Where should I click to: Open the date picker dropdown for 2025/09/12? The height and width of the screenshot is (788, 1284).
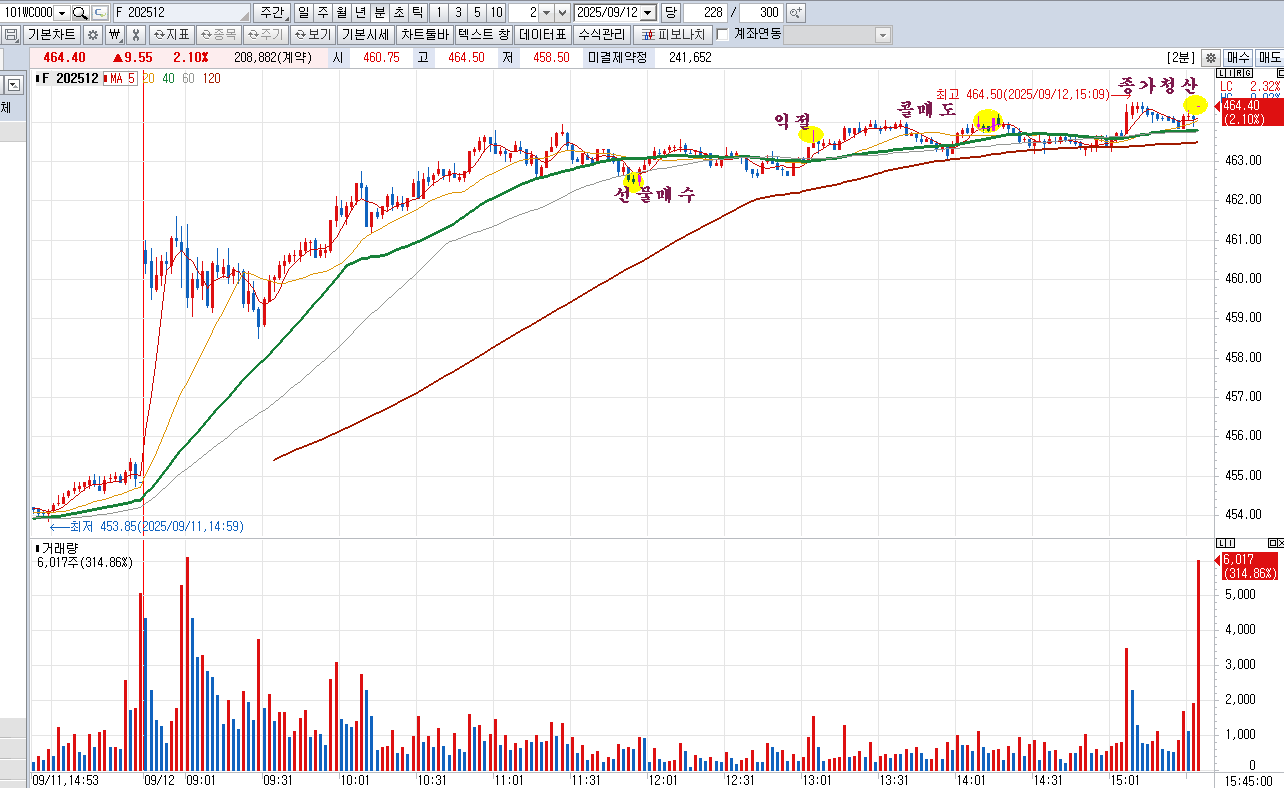(648, 13)
